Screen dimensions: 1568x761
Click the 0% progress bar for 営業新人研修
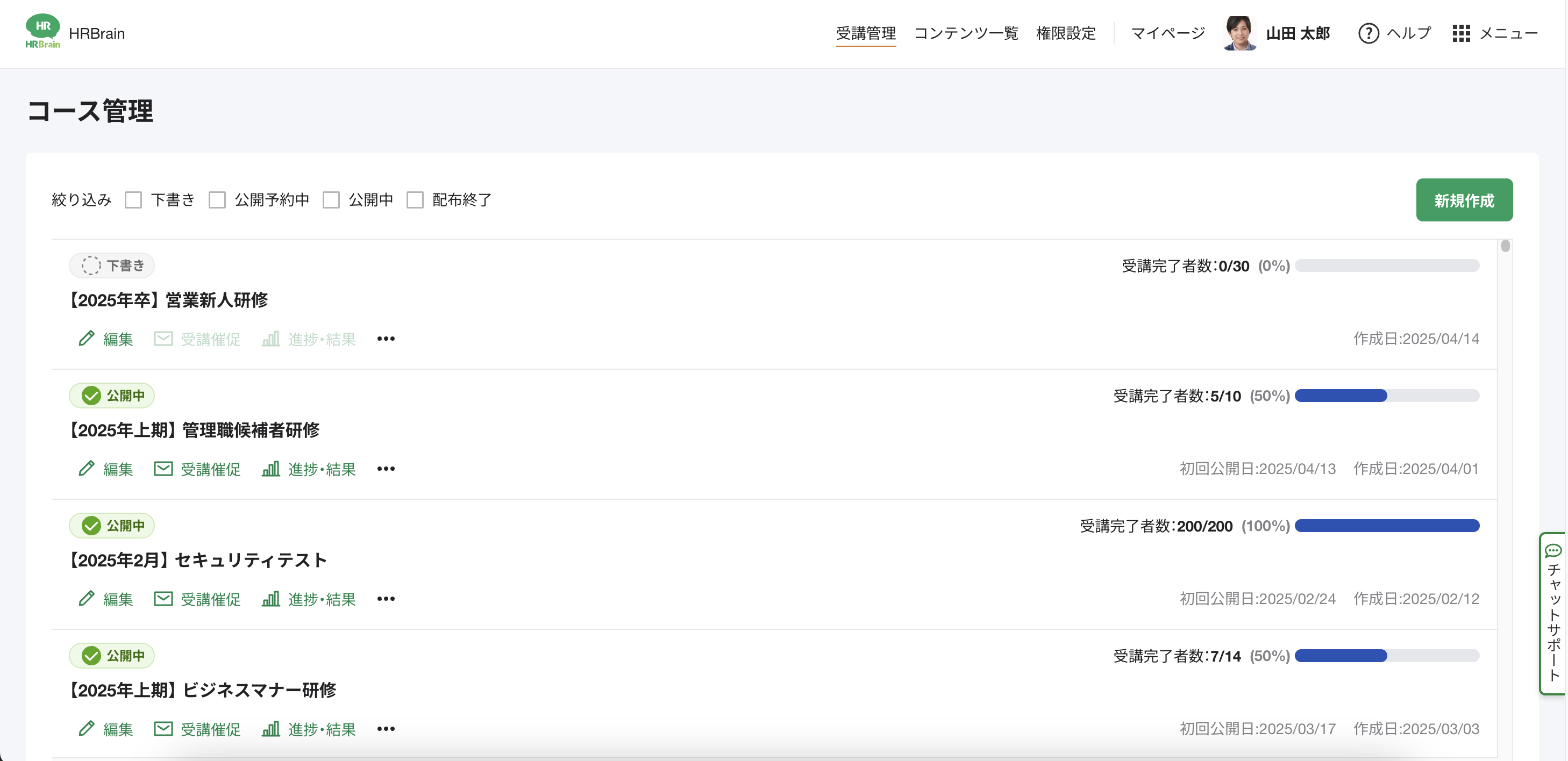1387,266
